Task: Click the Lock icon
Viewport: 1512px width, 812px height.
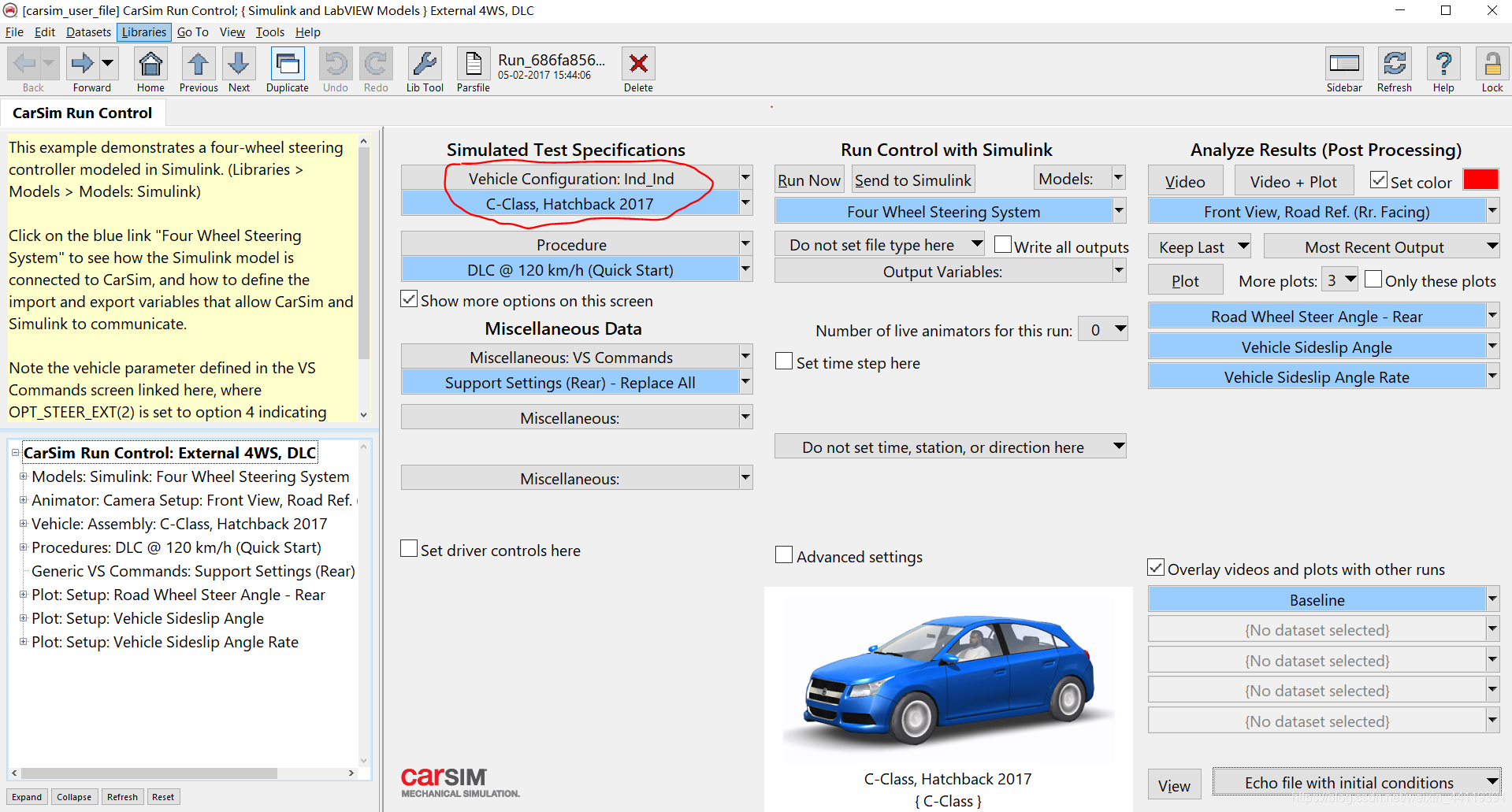Action: pos(1492,63)
